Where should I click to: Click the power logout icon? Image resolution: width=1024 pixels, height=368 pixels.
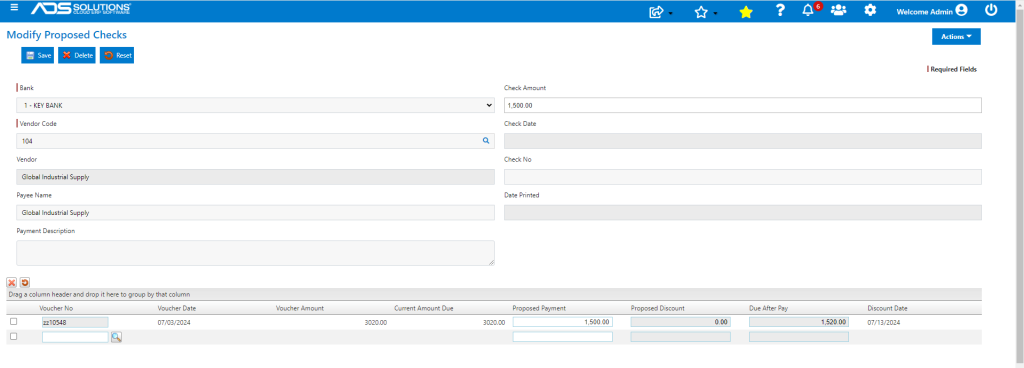point(991,10)
